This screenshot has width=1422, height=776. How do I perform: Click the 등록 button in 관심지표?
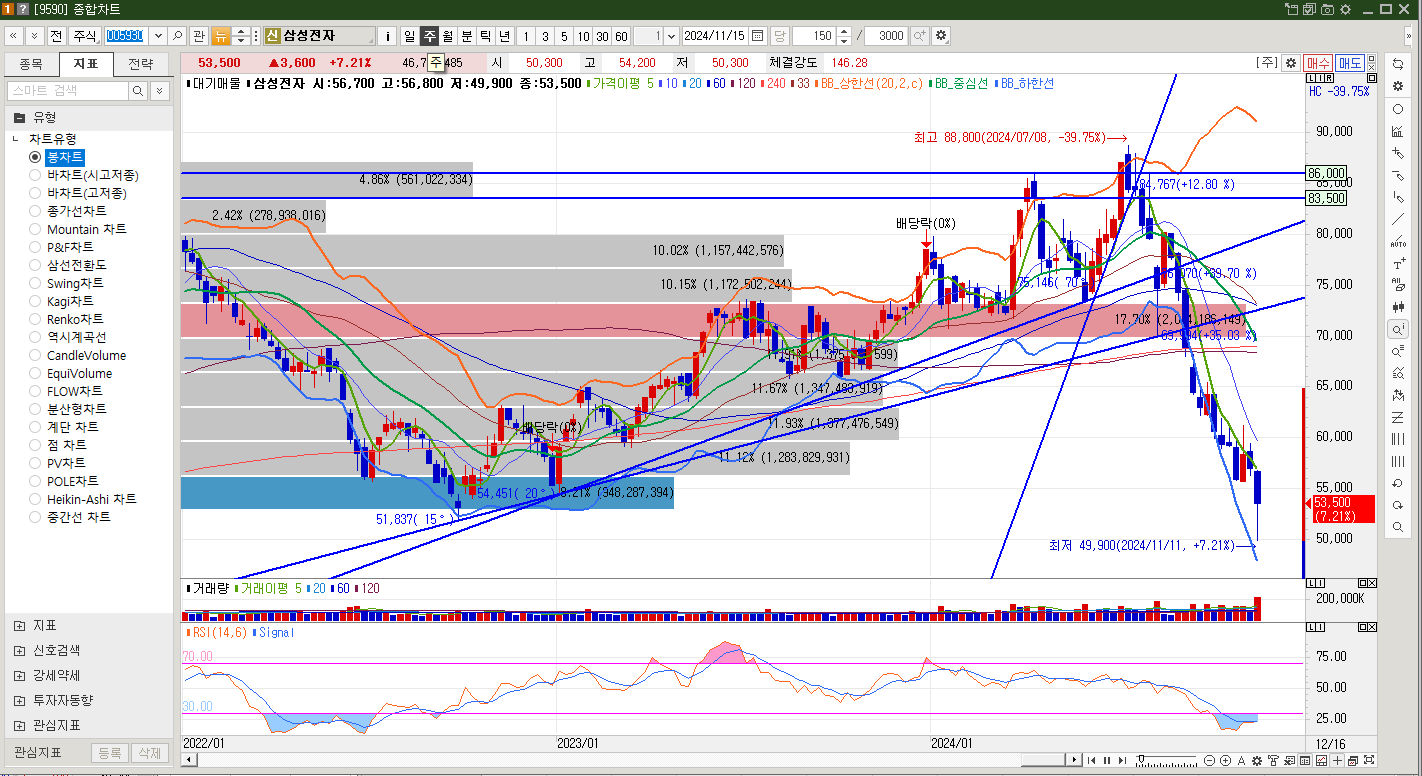point(110,753)
